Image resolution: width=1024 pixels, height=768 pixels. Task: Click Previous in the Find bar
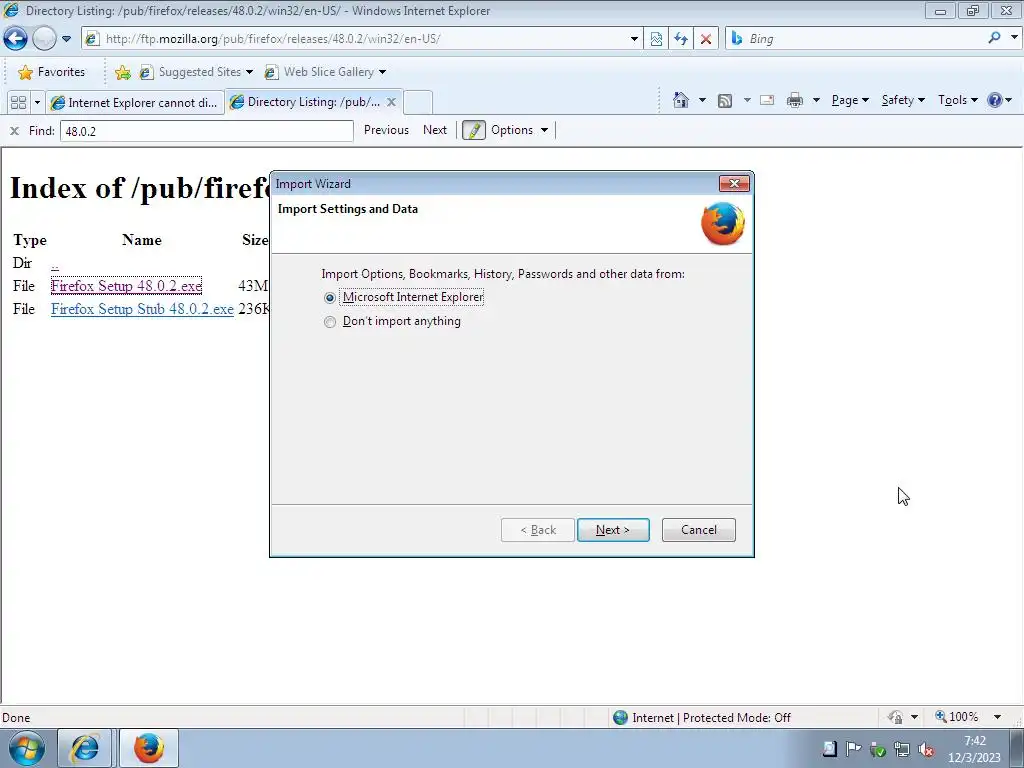[386, 130]
